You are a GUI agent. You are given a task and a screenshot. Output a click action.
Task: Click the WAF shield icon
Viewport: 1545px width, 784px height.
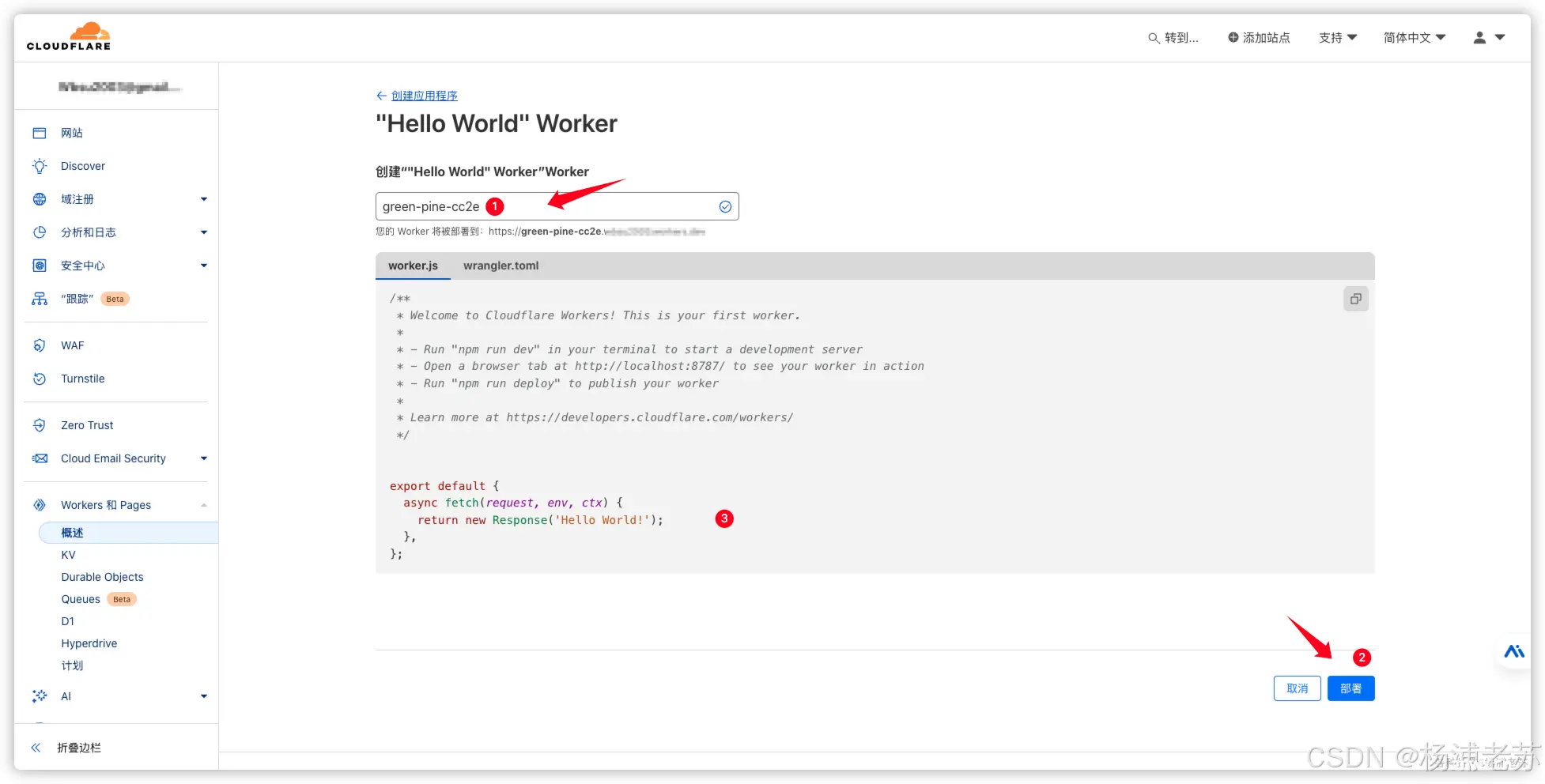(x=40, y=345)
